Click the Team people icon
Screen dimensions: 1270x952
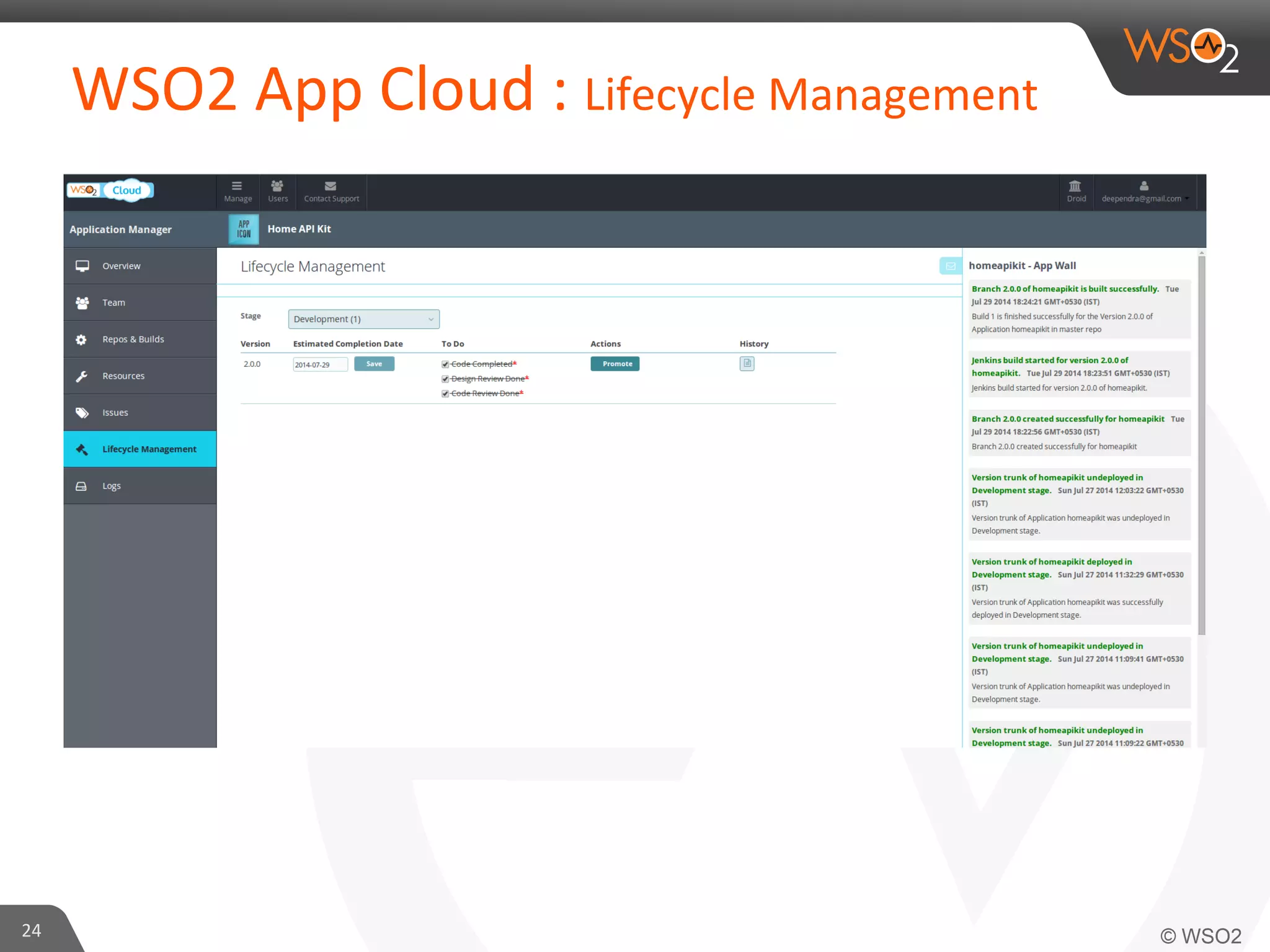pos(82,302)
